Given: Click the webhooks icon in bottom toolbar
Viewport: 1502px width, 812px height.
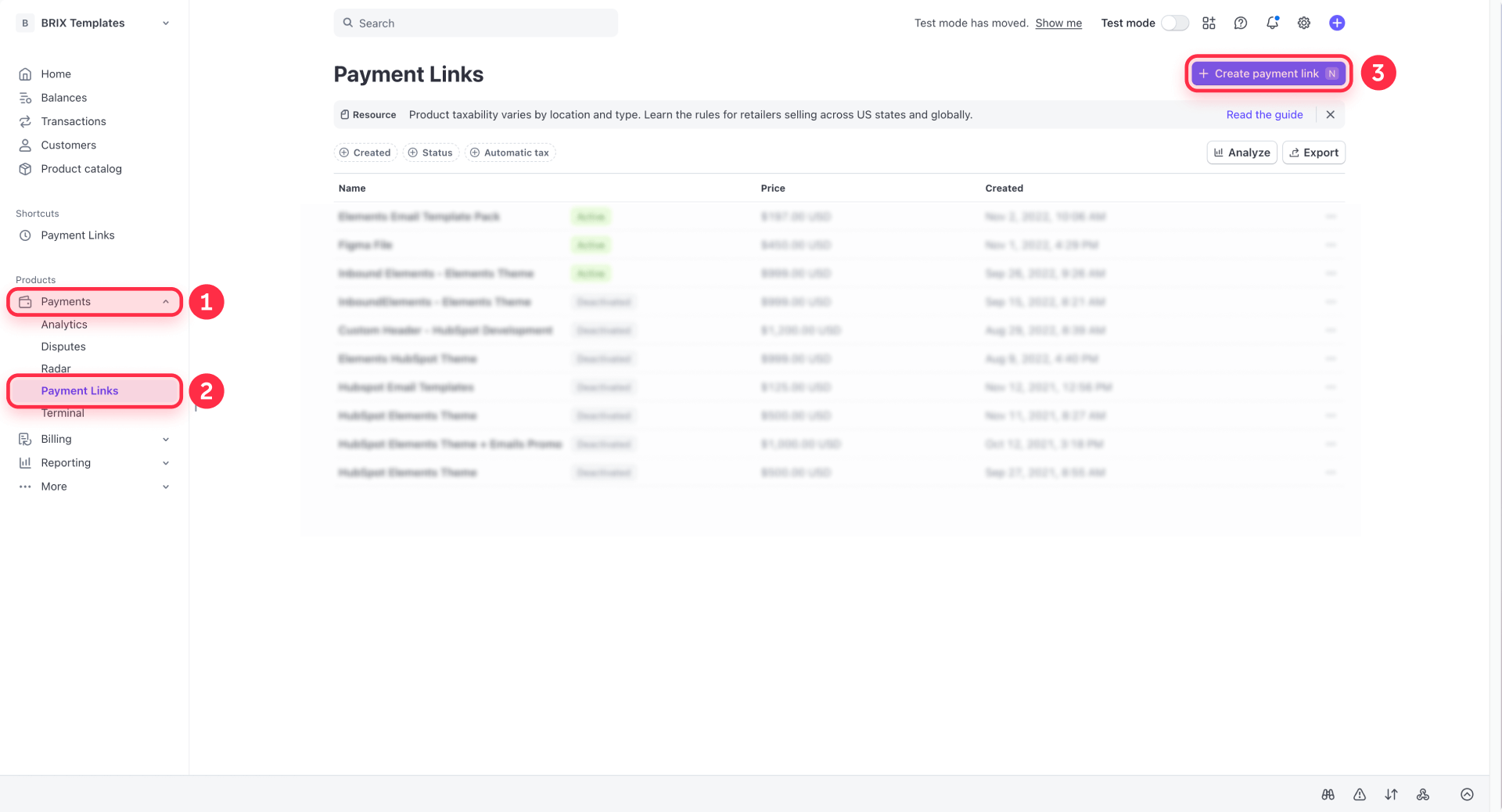Looking at the screenshot, I should click(1423, 794).
